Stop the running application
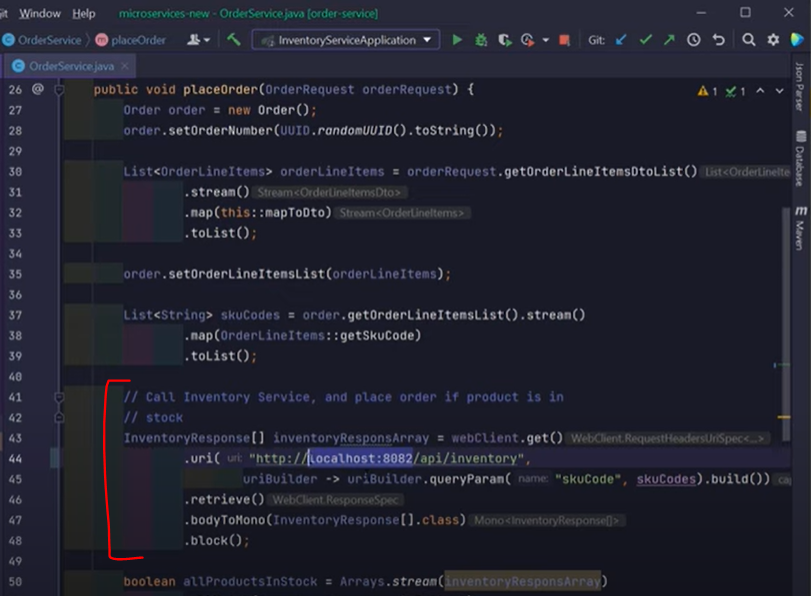This screenshot has height=596, width=811. pos(564,40)
